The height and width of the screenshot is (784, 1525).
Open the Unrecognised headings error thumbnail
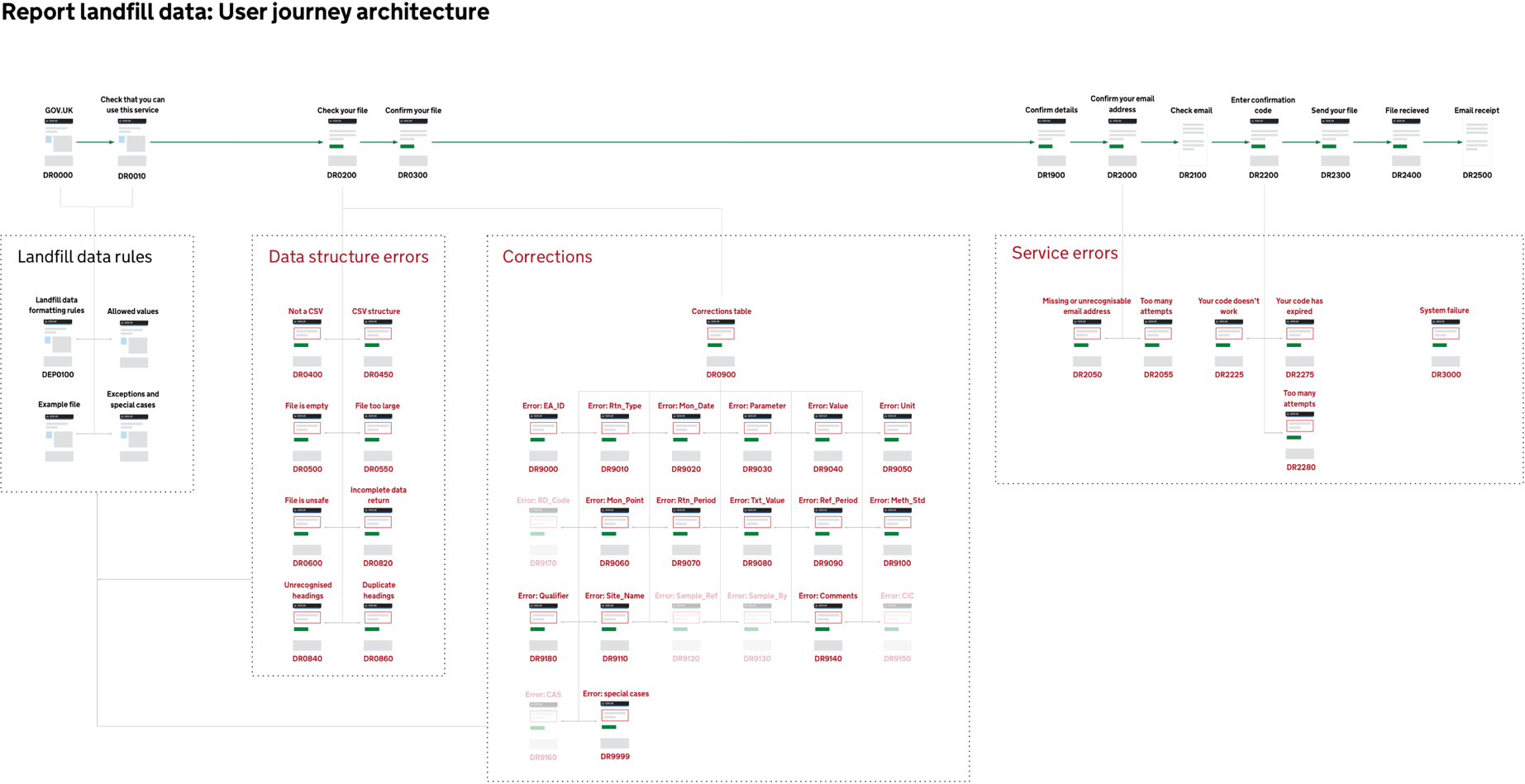(x=307, y=627)
